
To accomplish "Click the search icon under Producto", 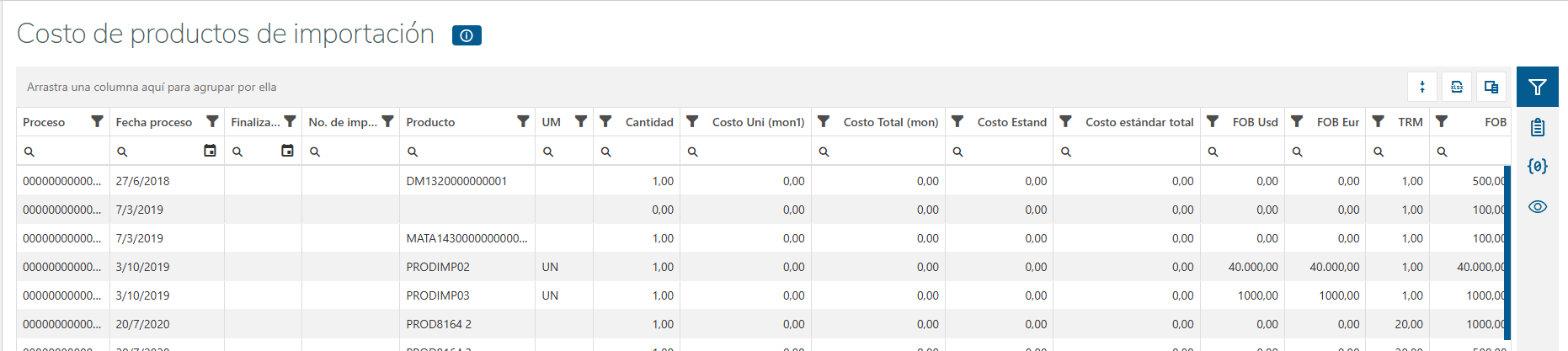I will tap(413, 152).
